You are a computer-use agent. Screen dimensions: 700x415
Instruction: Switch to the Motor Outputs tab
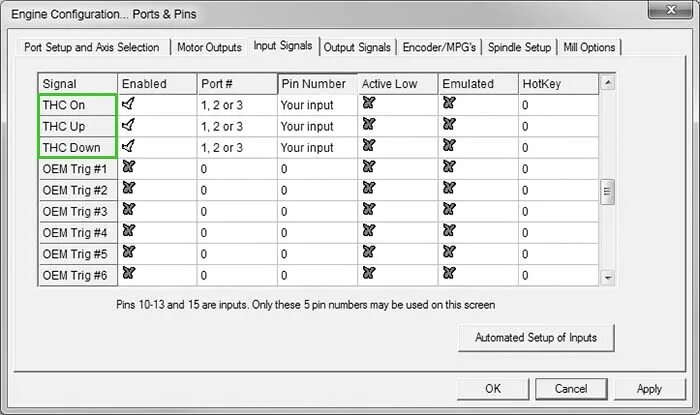click(x=209, y=47)
